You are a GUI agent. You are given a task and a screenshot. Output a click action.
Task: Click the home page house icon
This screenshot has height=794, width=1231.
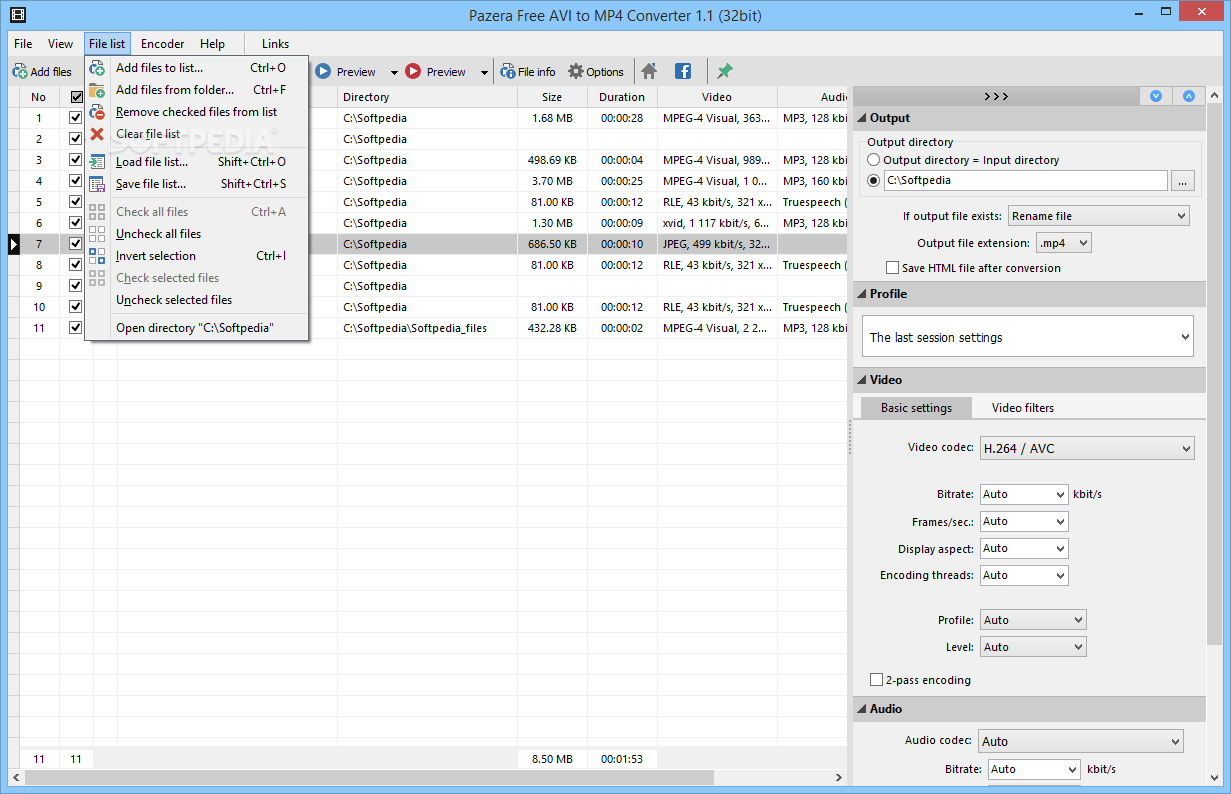(x=649, y=71)
